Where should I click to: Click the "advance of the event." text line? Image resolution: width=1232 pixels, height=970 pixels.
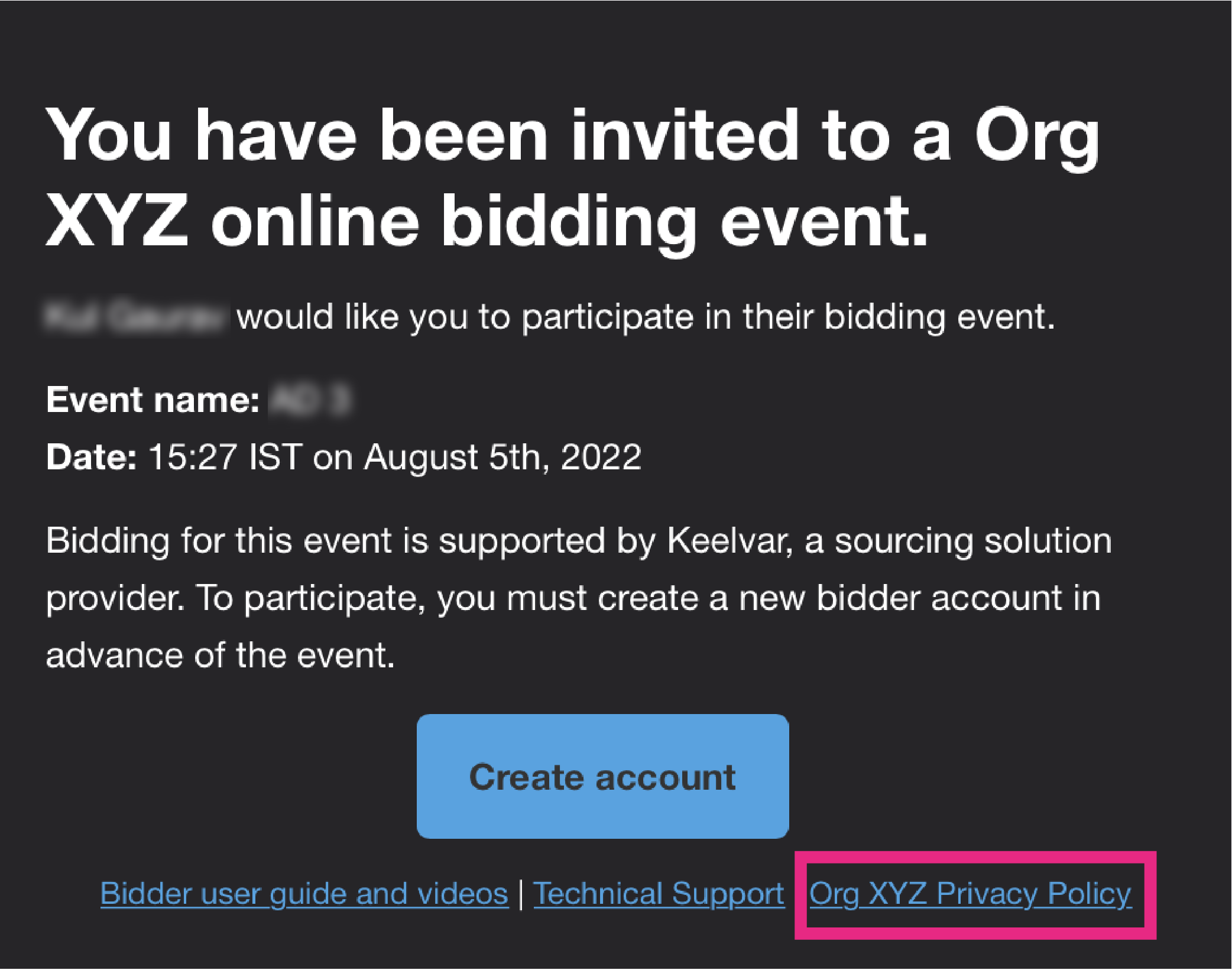(220, 656)
